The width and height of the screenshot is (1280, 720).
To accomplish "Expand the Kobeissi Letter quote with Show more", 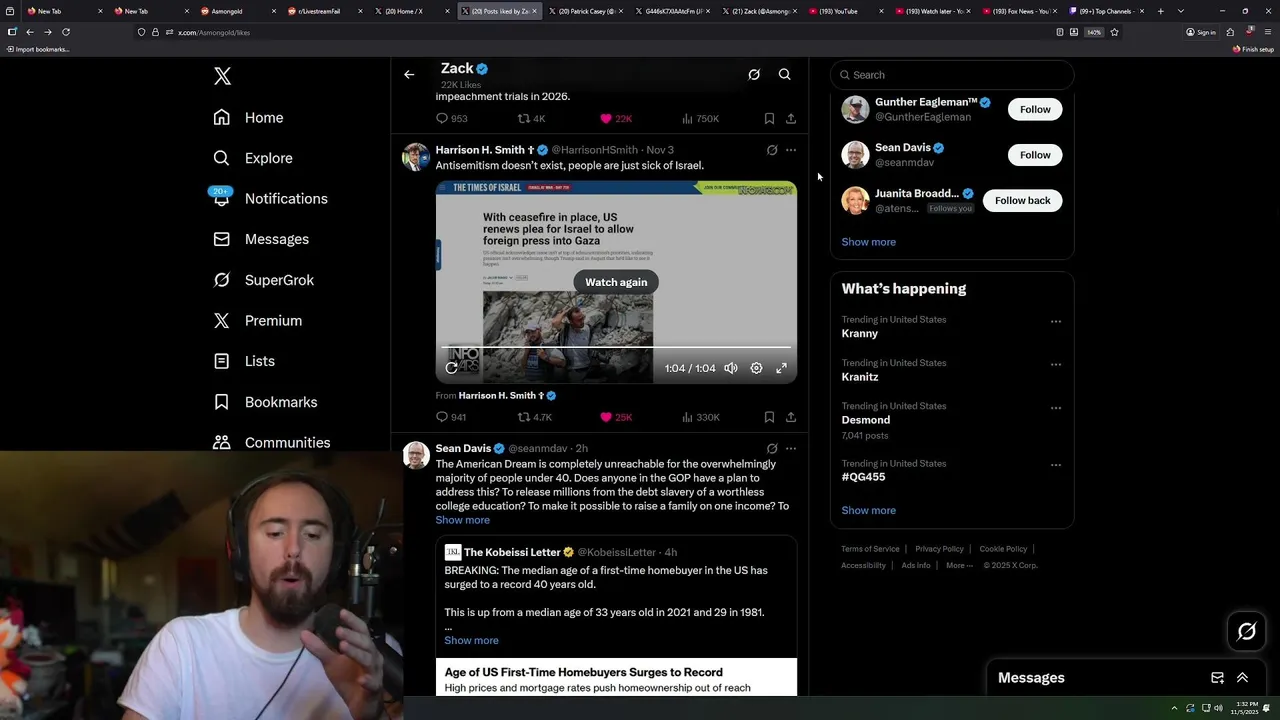I will [471, 640].
